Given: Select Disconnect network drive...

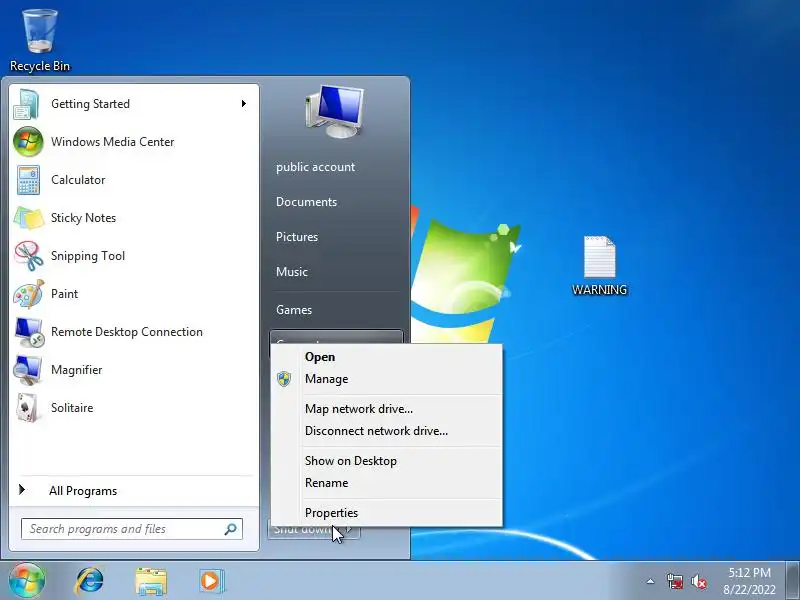Looking at the screenshot, I should 387,431.
